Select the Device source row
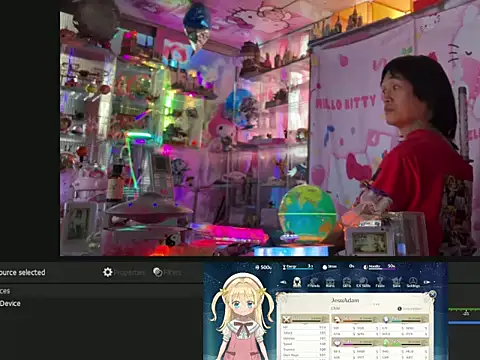This screenshot has width=480, height=360. point(100,303)
